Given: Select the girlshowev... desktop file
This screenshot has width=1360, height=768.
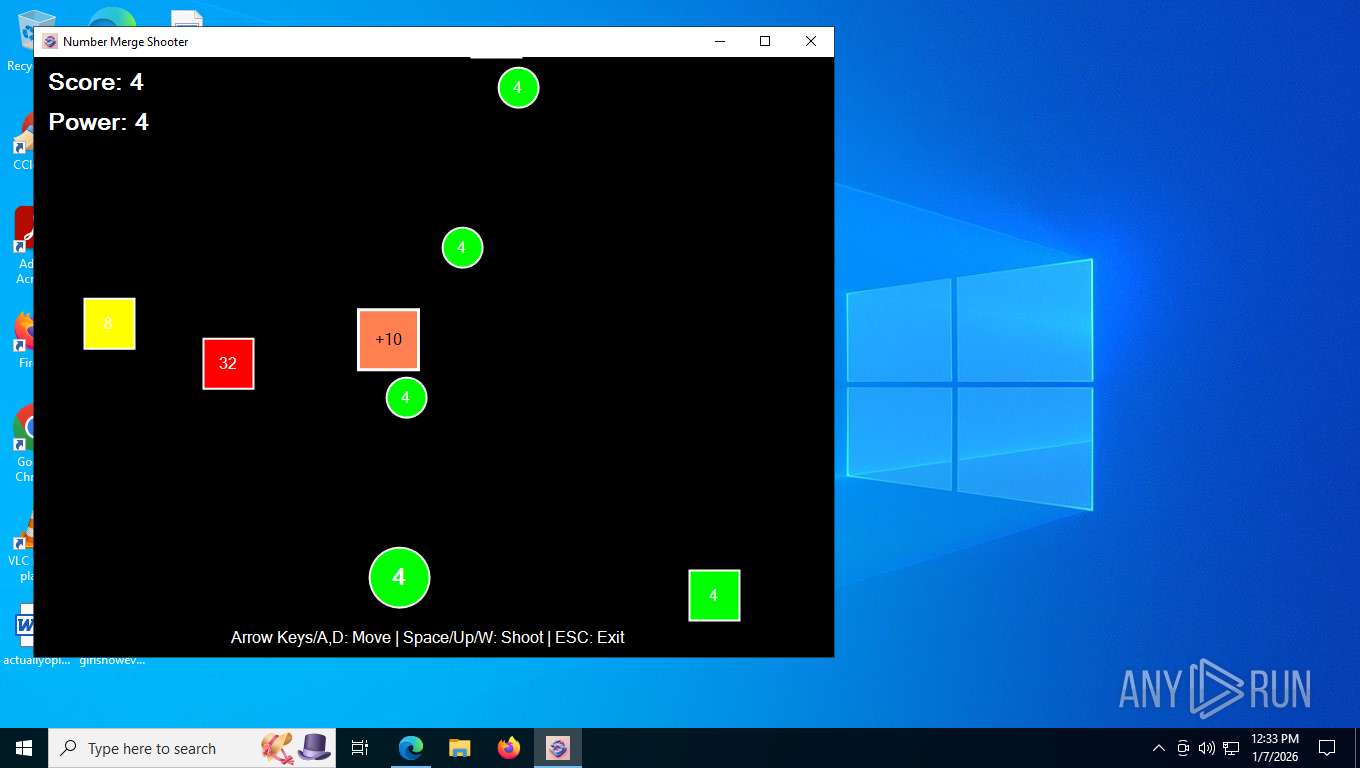Looking at the screenshot, I should tap(112, 660).
